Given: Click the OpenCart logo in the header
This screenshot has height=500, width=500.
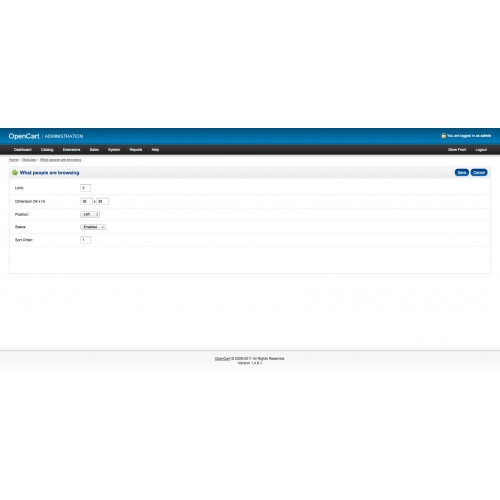Looking at the screenshot, I should click(24, 136).
